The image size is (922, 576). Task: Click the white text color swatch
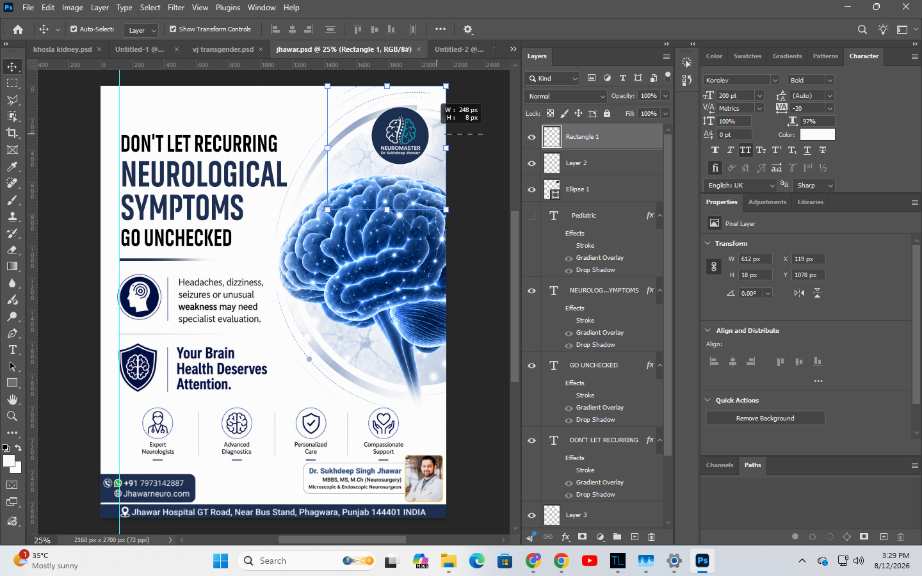[x=817, y=135]
